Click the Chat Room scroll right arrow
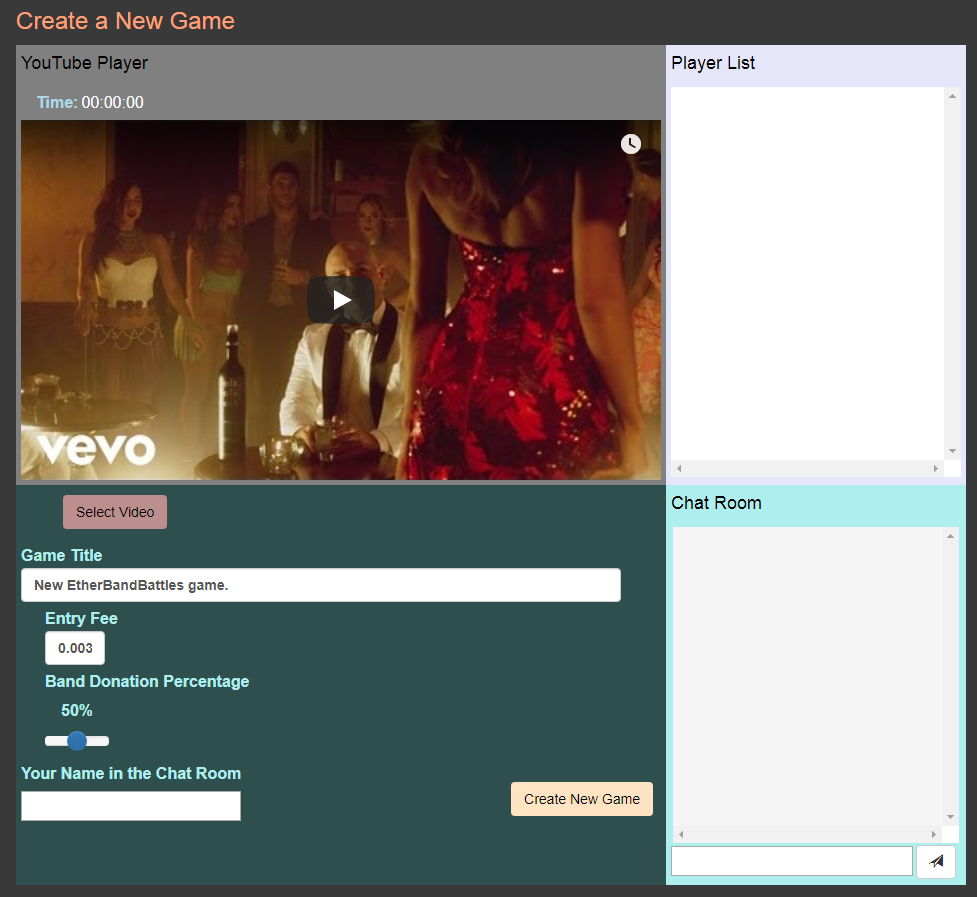The width and height of the screenshot is (977, 897). click(933, 834)
